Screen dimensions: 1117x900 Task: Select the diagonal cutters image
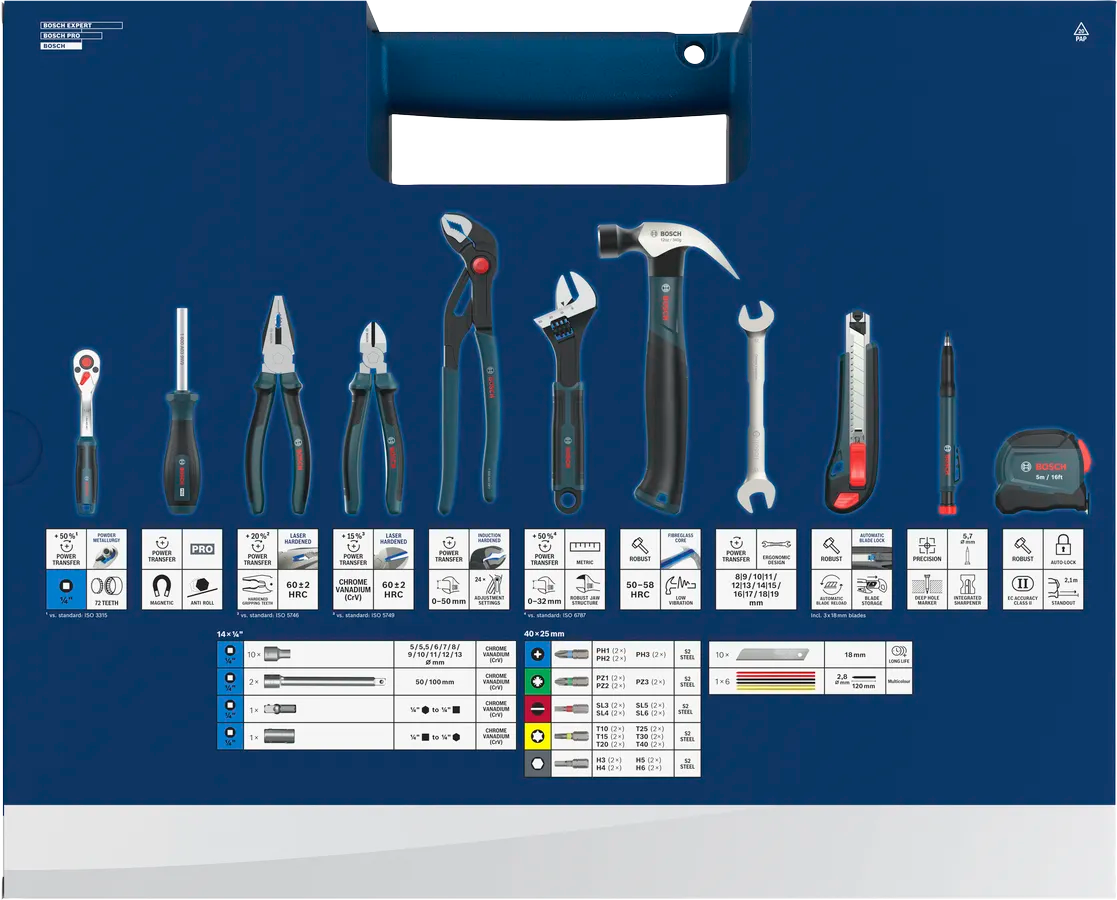(x=374, y=418)
